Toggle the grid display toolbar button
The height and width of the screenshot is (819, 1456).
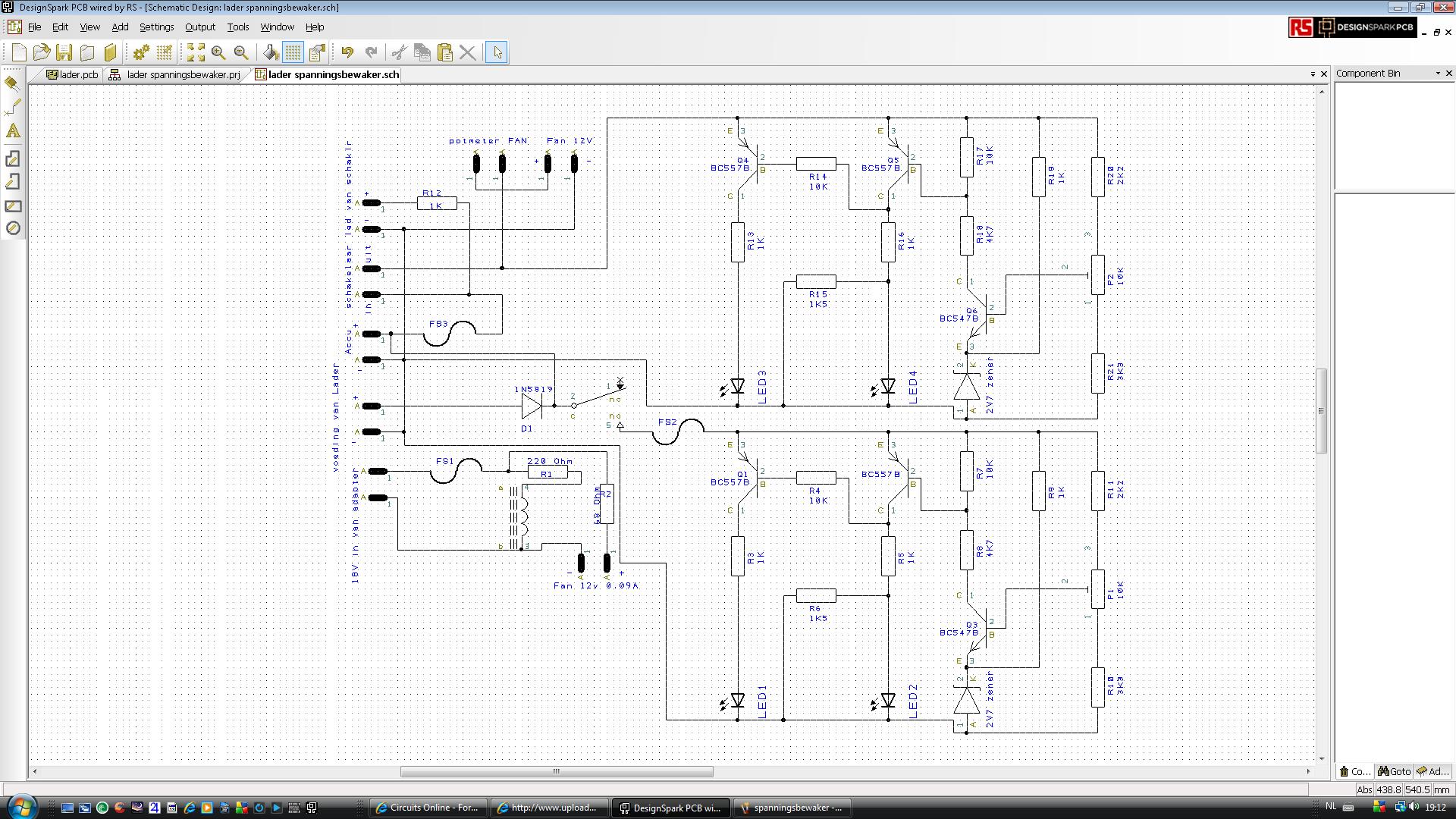293,52
